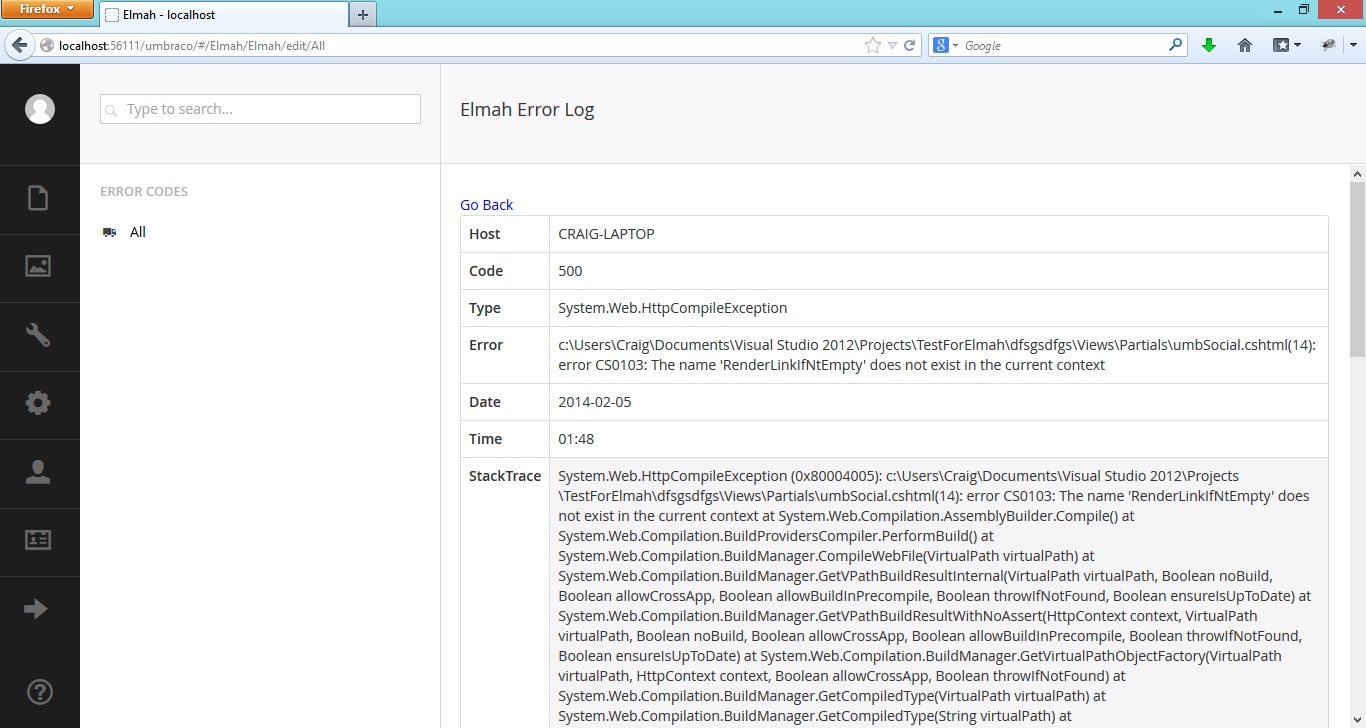This screenshot has width=1366, height=728.
Task: Click the Type row label
Action: pos(485,308)
